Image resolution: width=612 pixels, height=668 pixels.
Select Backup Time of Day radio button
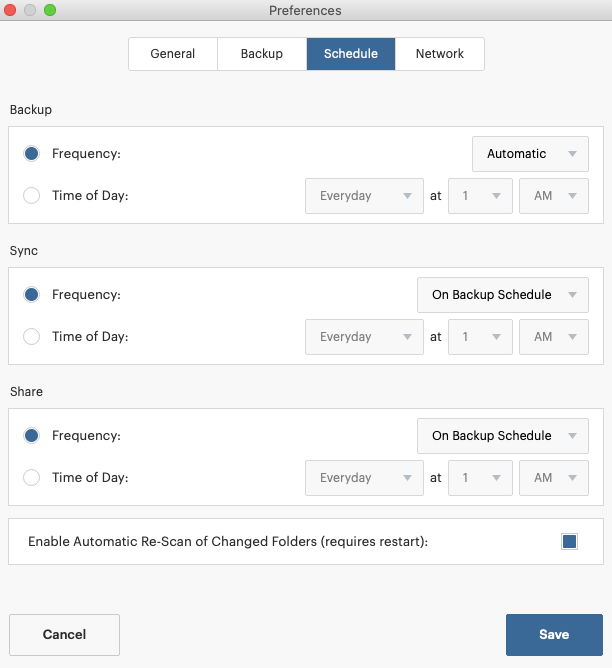click(x=32, y=196)
